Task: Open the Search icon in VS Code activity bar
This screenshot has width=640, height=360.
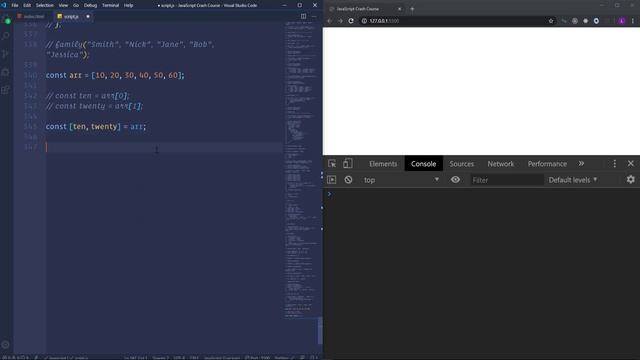Action: [x=6, y=36]
